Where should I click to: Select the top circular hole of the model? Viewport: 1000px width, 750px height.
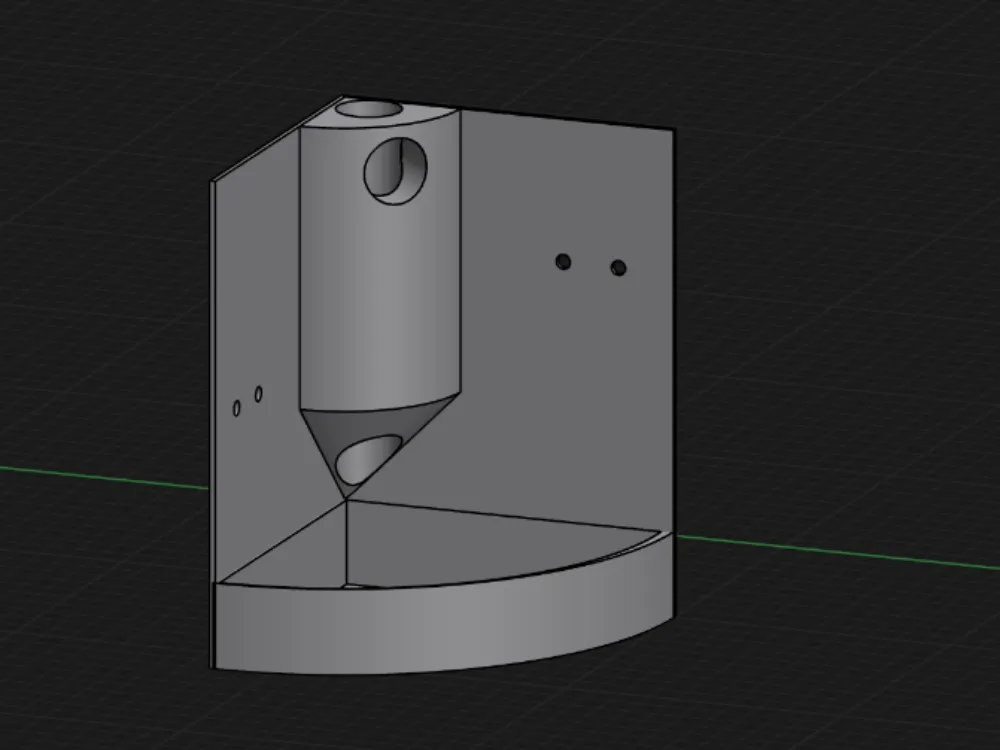pyautogui.click(x=371, y=110)
